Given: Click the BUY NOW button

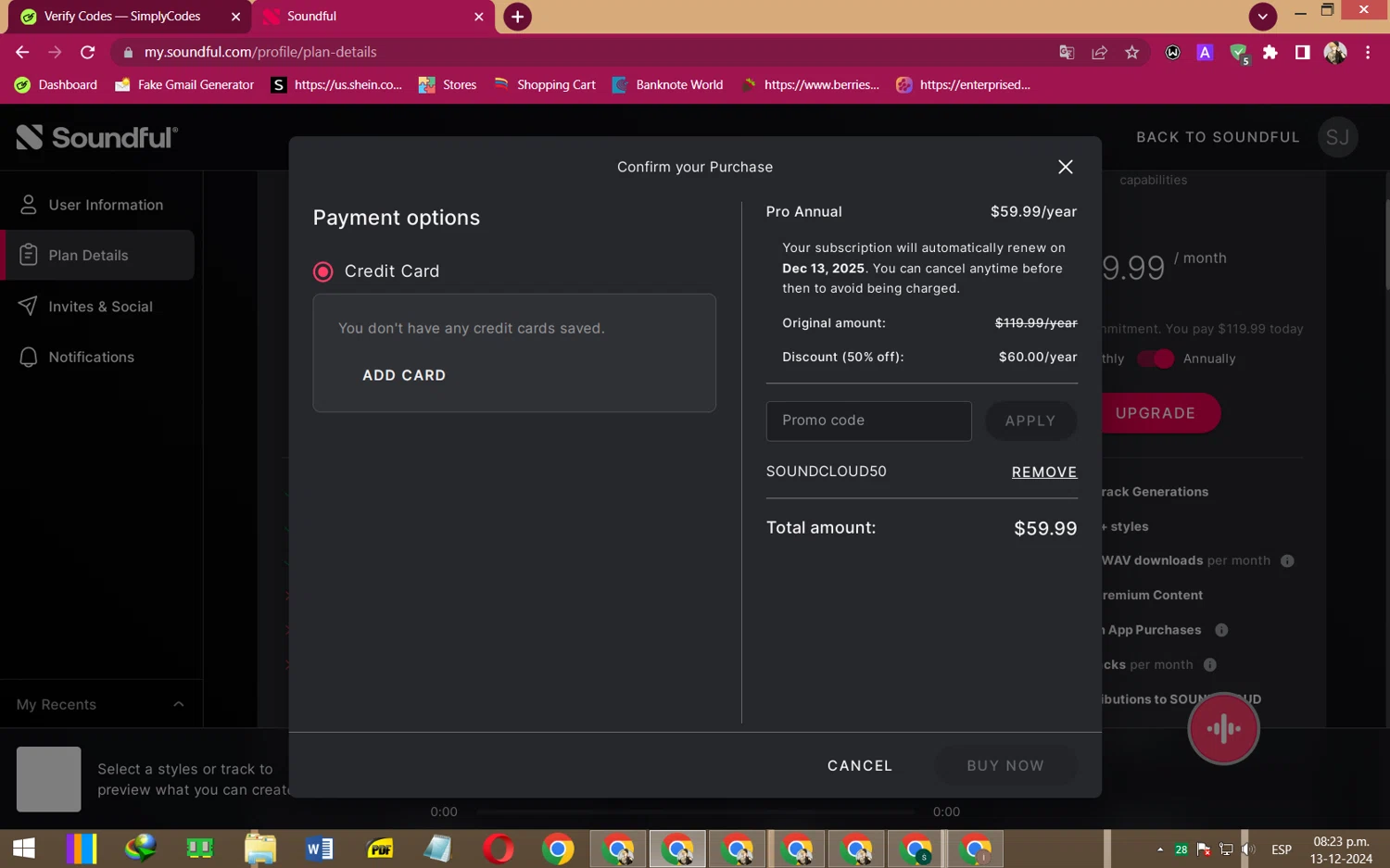Looking at the screenshot, I should tap(1005, 766).
